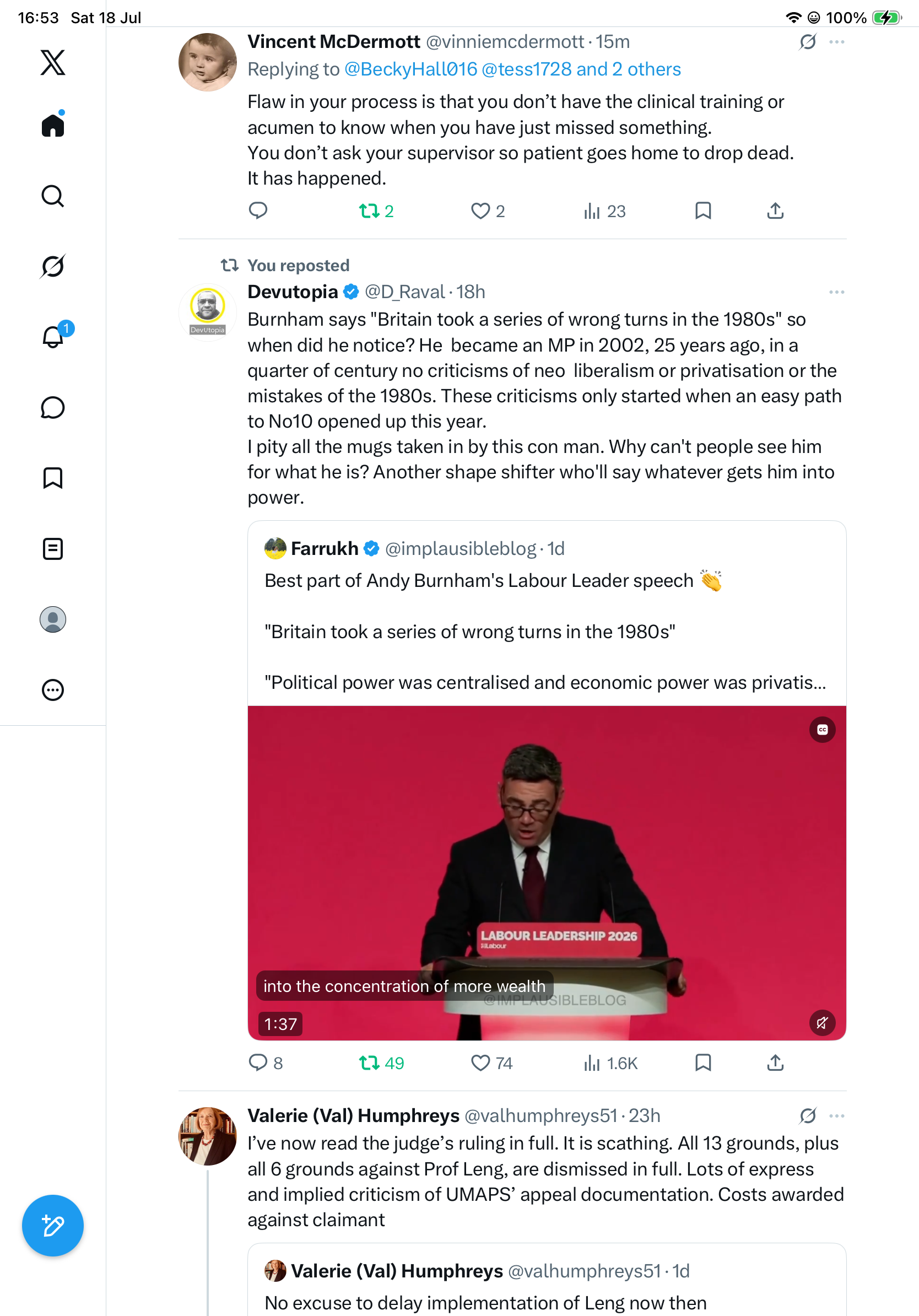Like Vincent McDermott's reply
Image resolution: width=919 pixels, height=1316 pixels.
click(x=488, y=212)
